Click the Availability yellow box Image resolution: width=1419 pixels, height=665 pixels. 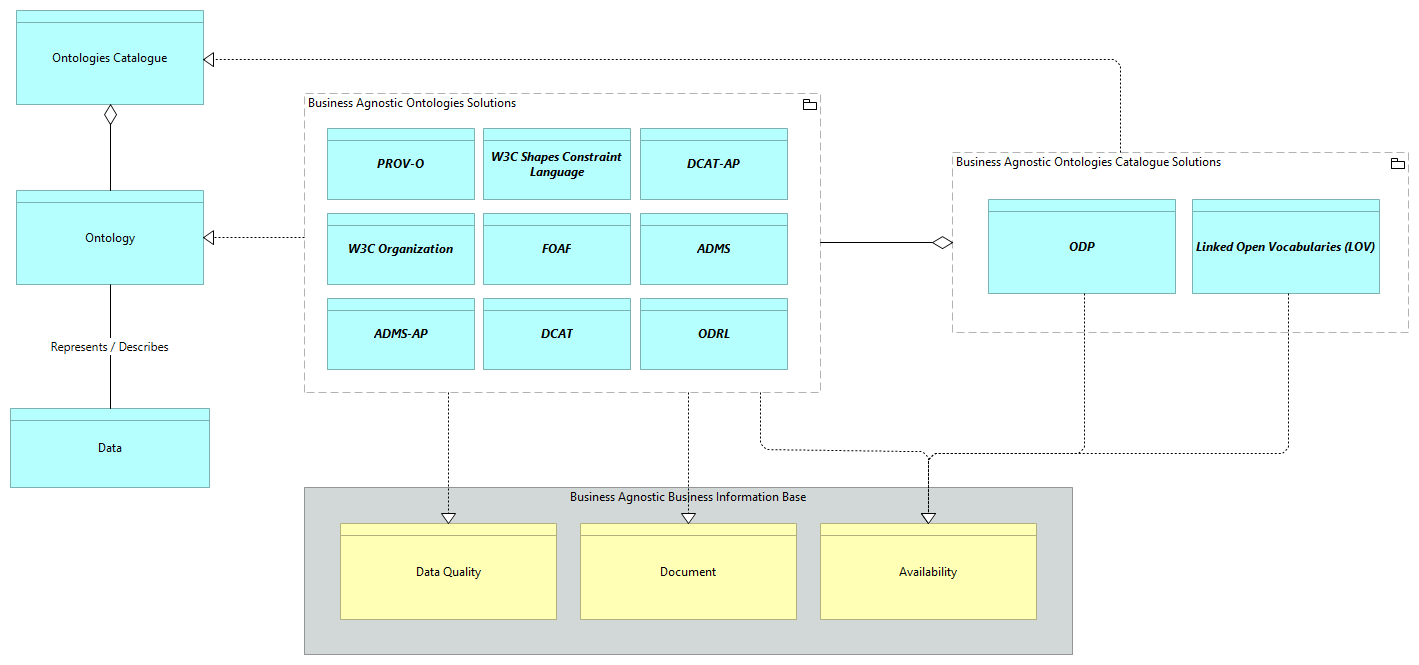point(928,572)
